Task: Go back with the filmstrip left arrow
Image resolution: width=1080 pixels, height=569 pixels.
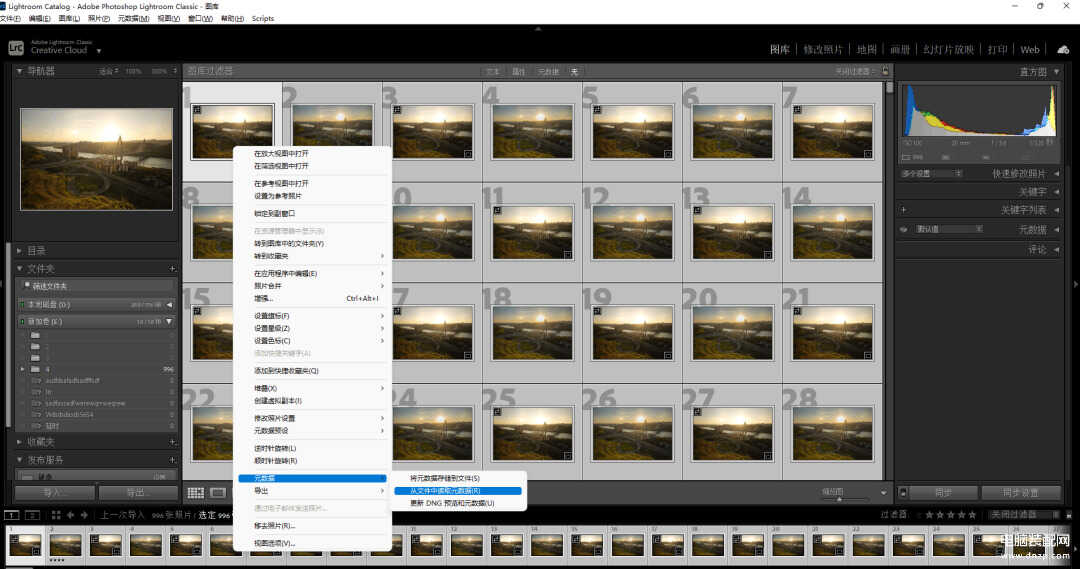Action: coord(70,515)
